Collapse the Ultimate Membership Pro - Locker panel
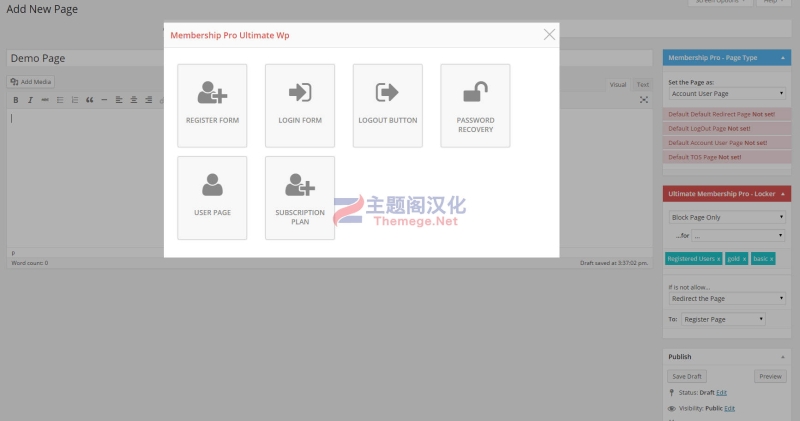 click(x=783, y=194)
